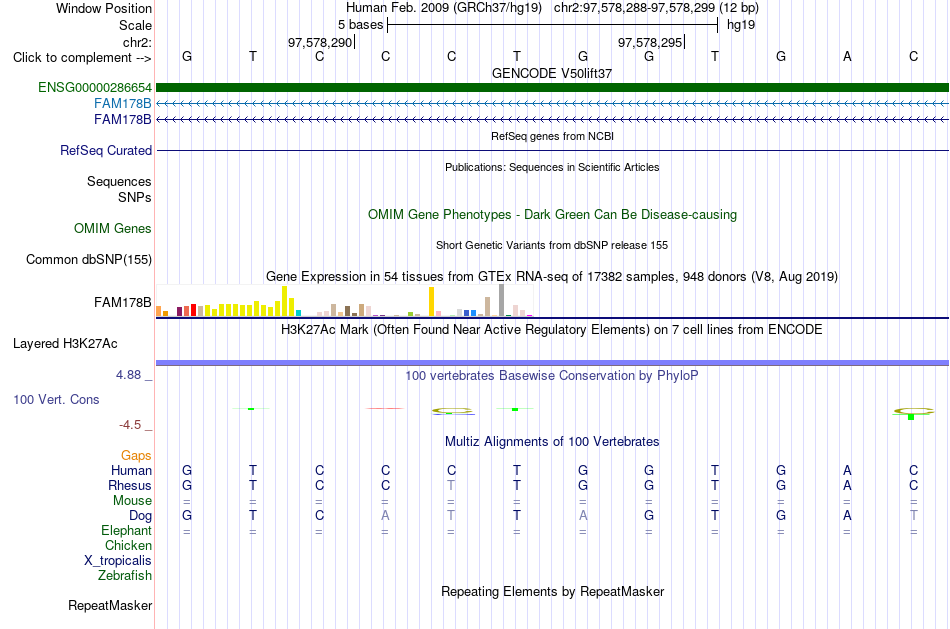Screen dimensions: 950x629
Task: Click the 'C' base in the Dog row
Action: click(x=319, y=515)
